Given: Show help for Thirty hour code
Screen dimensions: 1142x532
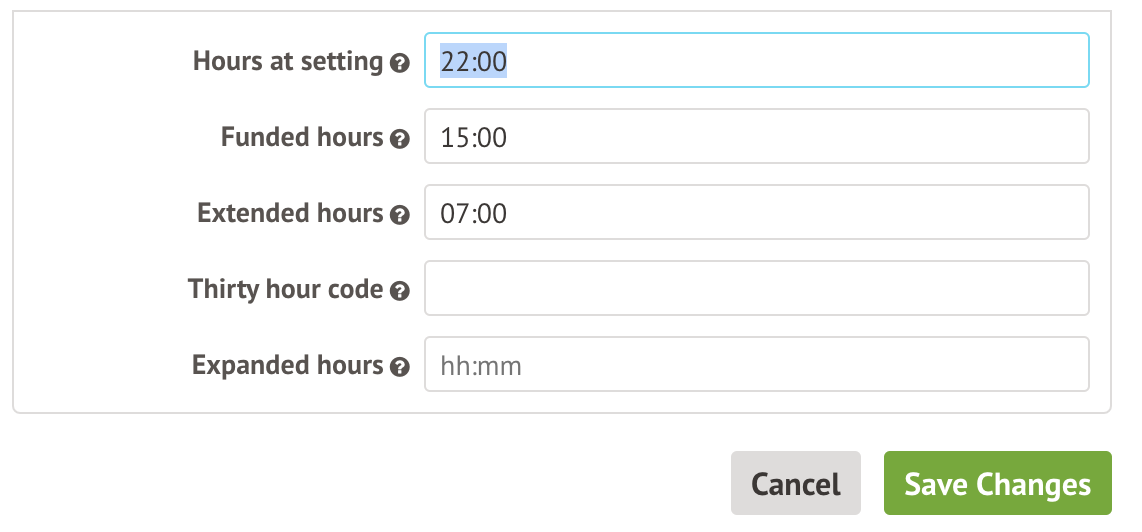Looking at the screenshot, I should 400,291.
